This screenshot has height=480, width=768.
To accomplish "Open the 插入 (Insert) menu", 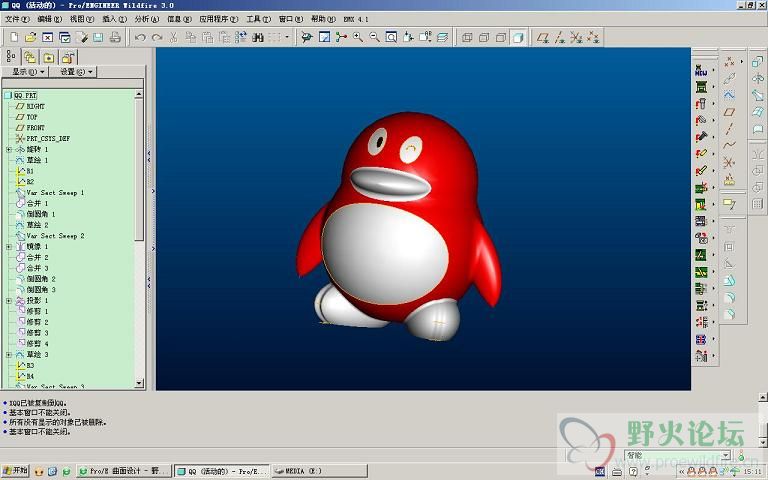I will click(114, 19).
